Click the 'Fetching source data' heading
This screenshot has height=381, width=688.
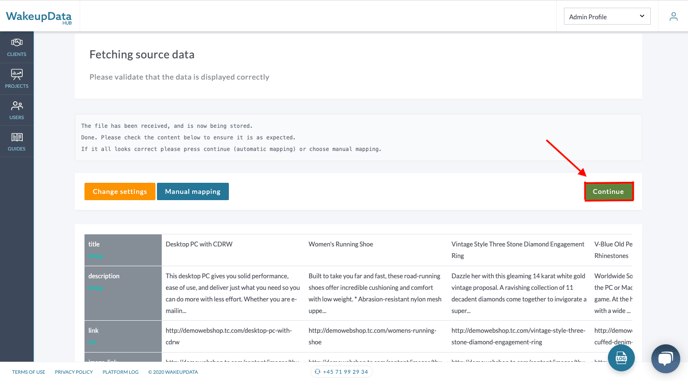(142, 54)
